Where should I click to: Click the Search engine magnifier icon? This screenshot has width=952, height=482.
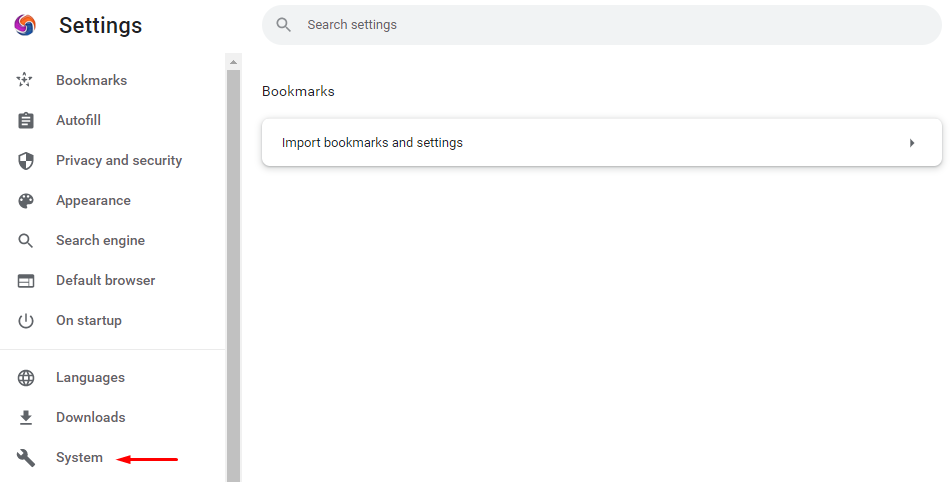coord(26,240)
